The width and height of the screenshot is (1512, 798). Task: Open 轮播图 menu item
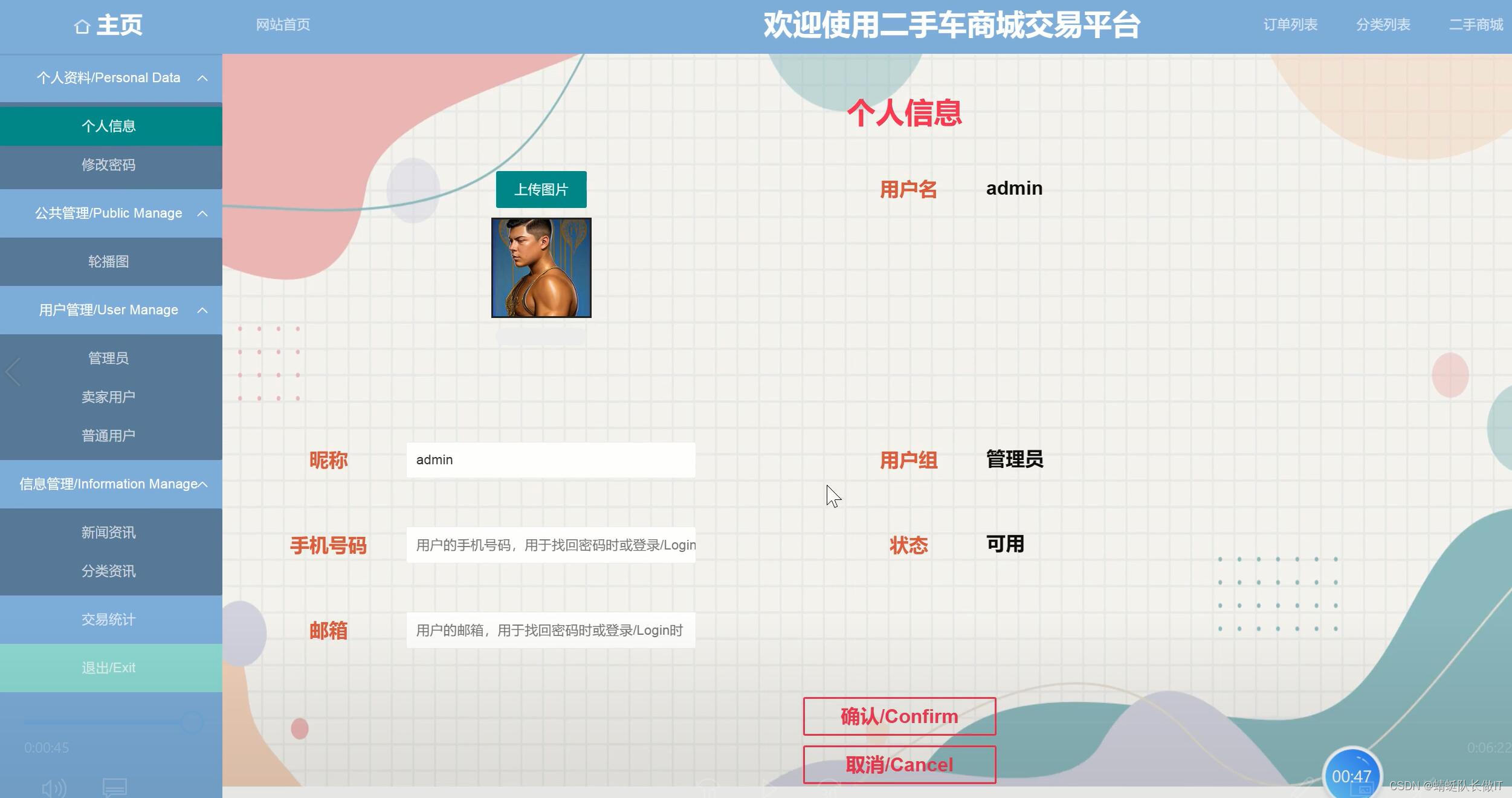[x=109, y=262]
